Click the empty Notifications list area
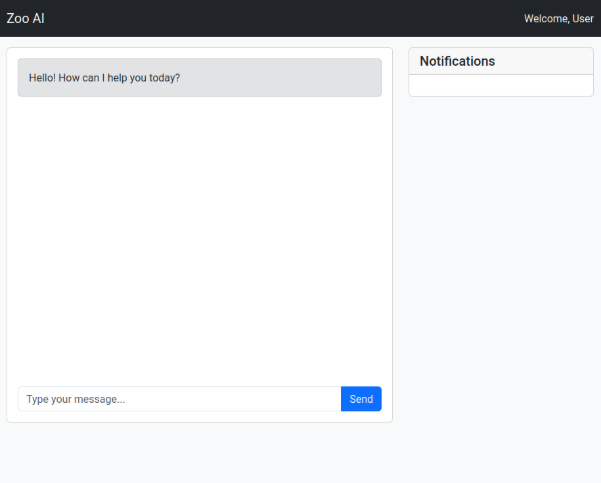 pos(501,85)
